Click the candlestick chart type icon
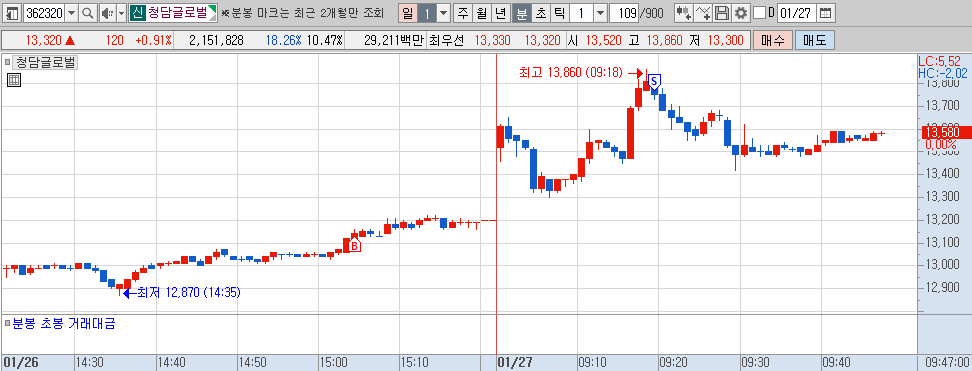This screenshot has width=972, height=371. coord(684,12)
